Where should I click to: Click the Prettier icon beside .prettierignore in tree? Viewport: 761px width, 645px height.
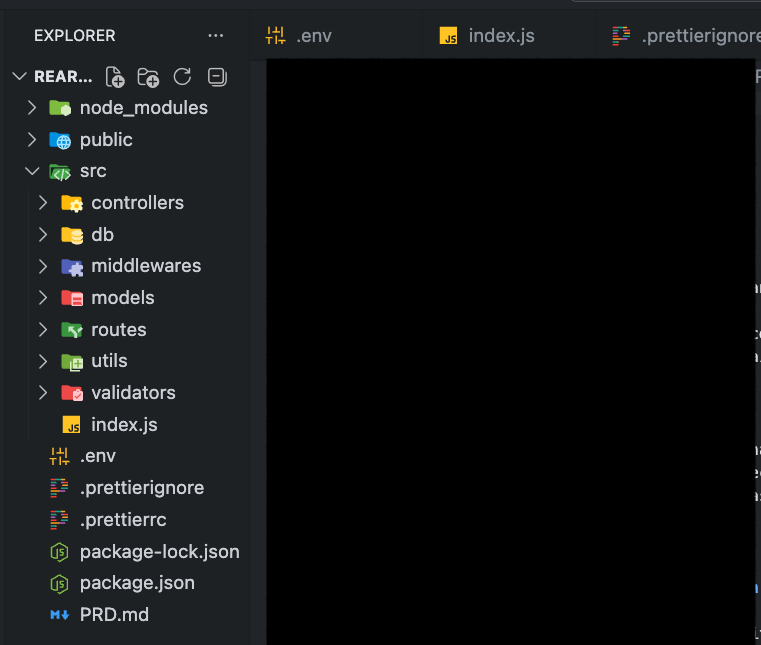point(59,488)
